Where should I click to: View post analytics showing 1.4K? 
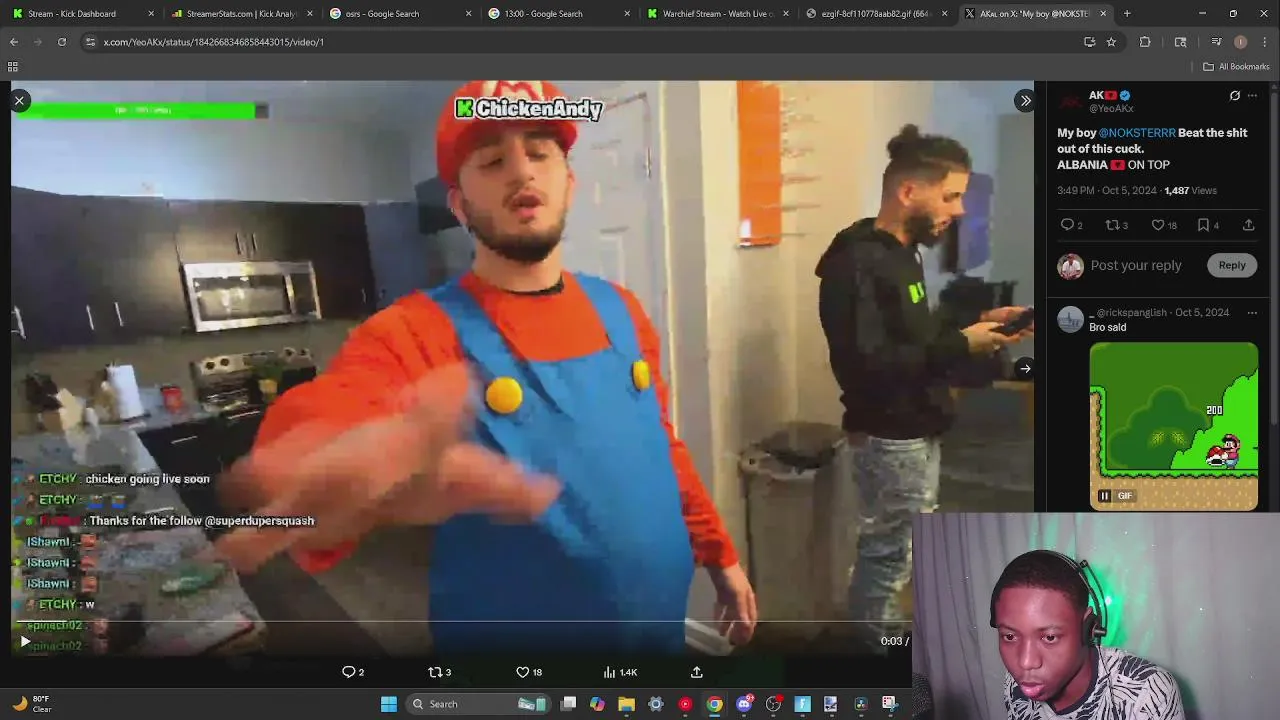click(620, 672)
